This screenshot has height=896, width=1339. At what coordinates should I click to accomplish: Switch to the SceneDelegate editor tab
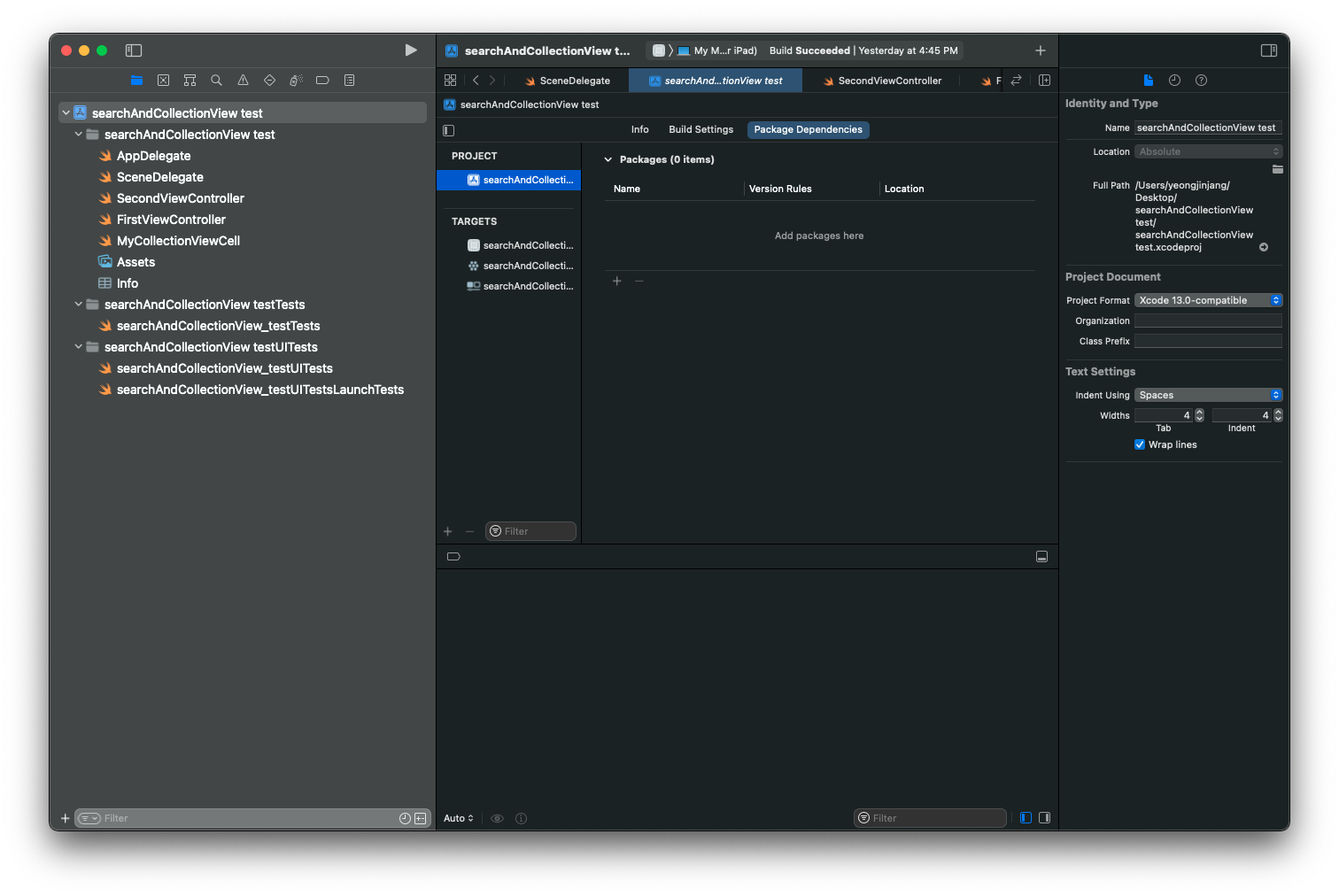point(568,81)
